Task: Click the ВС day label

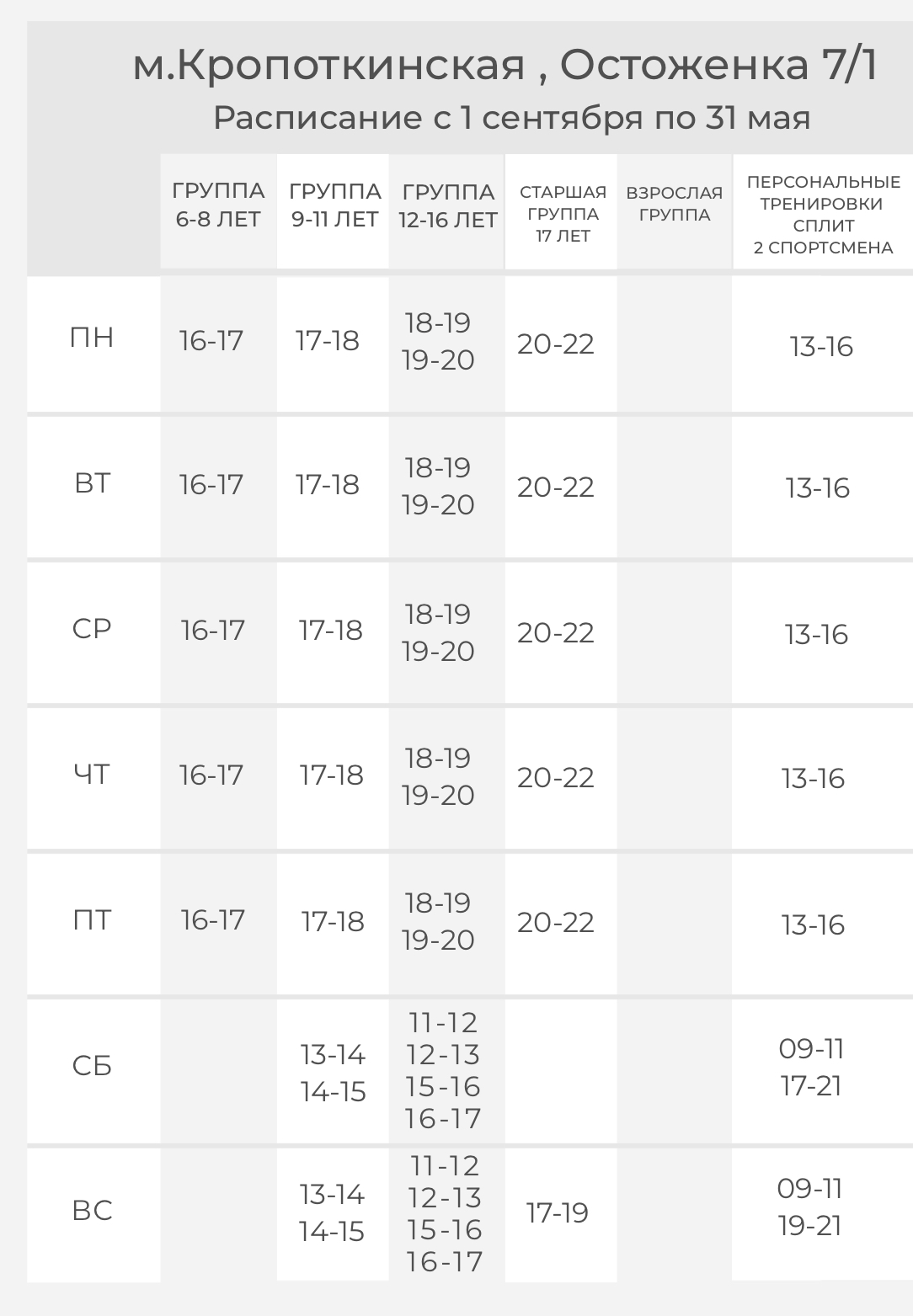Action: tap(92, 1211)
